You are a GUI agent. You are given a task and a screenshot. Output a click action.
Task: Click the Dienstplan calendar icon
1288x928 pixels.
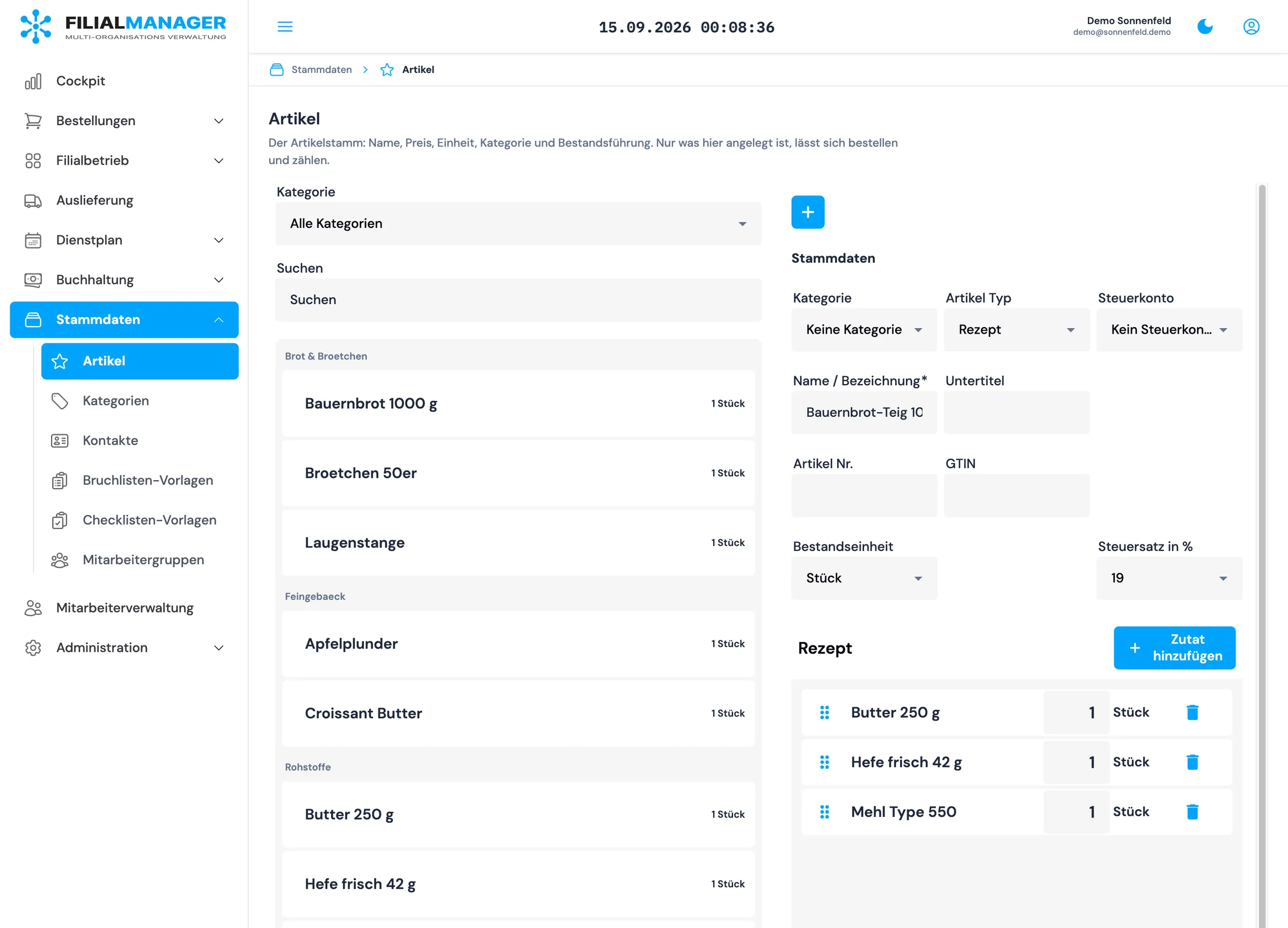point(33,240)
